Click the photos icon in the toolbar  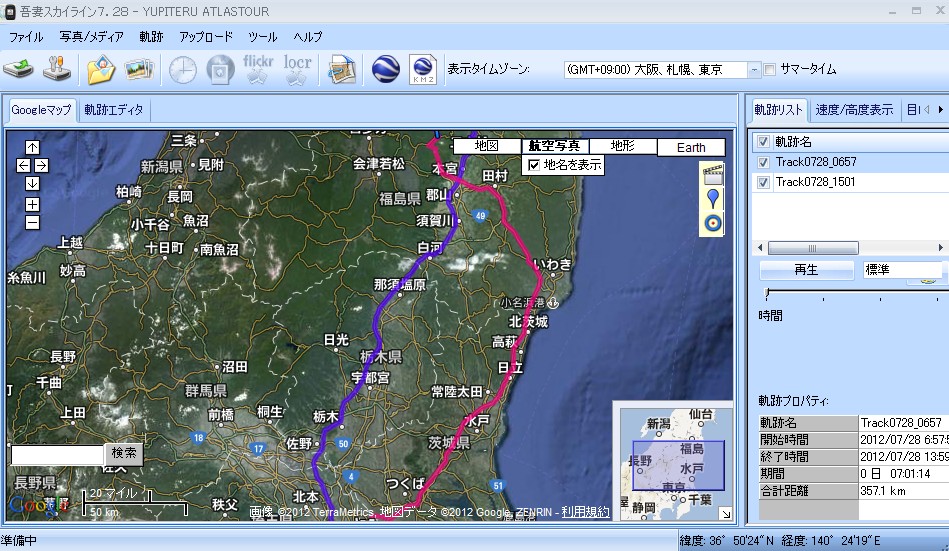138,69
